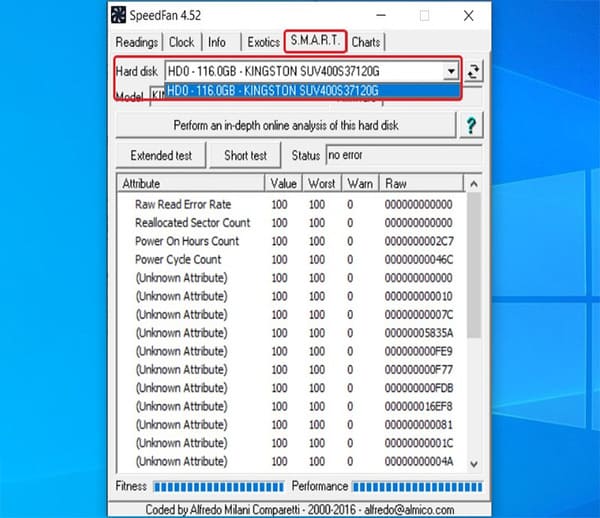This screenshot has width=600, height=518.
Task: Click raw value 00000000004A
Action: click(419, 461)
